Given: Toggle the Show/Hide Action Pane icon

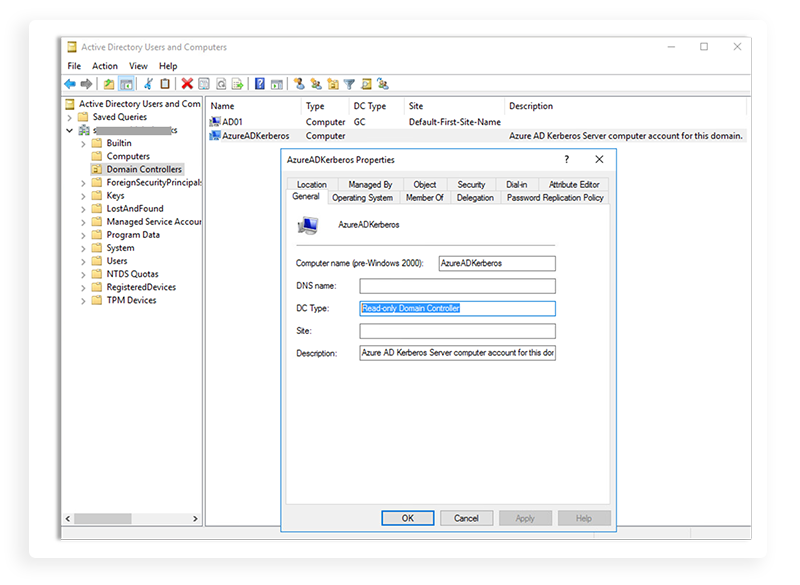Looking at the screenshot, I should coord(277,84).
